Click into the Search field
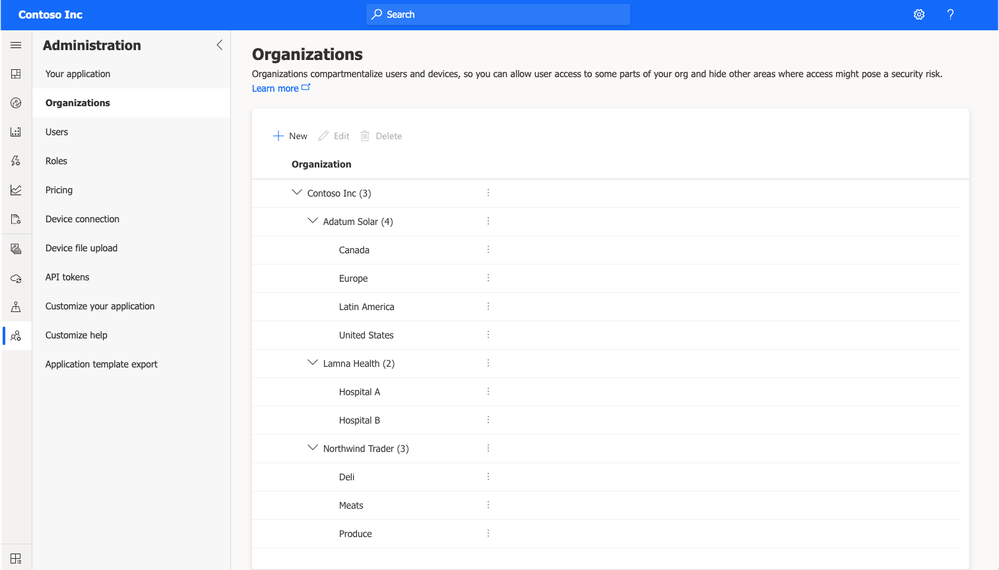The height and width of the screenshot is (570, 999). pyautogui.click(x=498, y=15)
